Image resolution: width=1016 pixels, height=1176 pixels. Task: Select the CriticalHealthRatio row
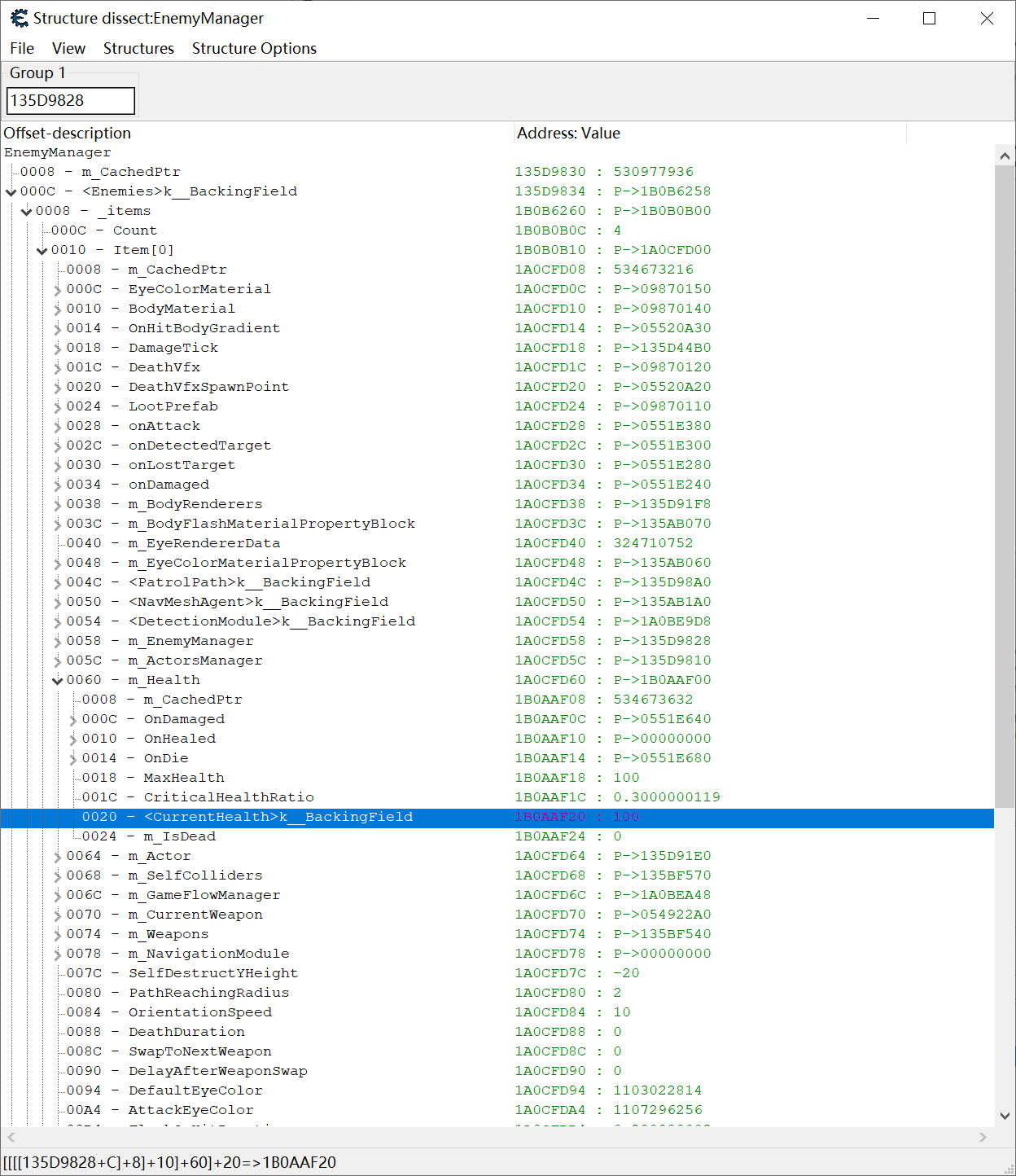click(497, 797)
